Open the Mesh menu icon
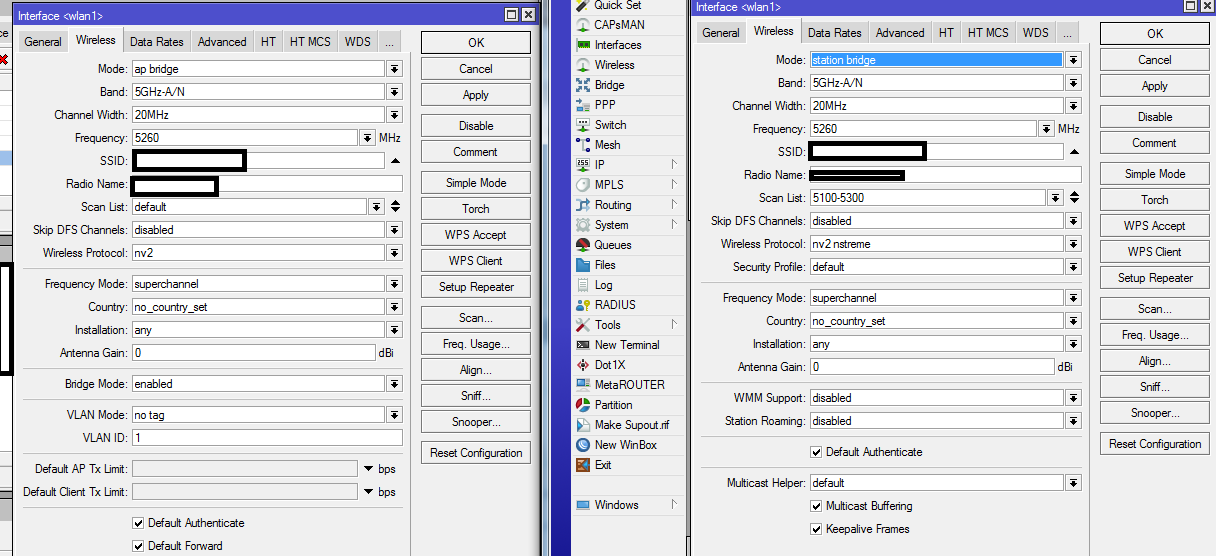This screenshot has width=1216, height=556. pyautogui.click(x=584, y=145)
